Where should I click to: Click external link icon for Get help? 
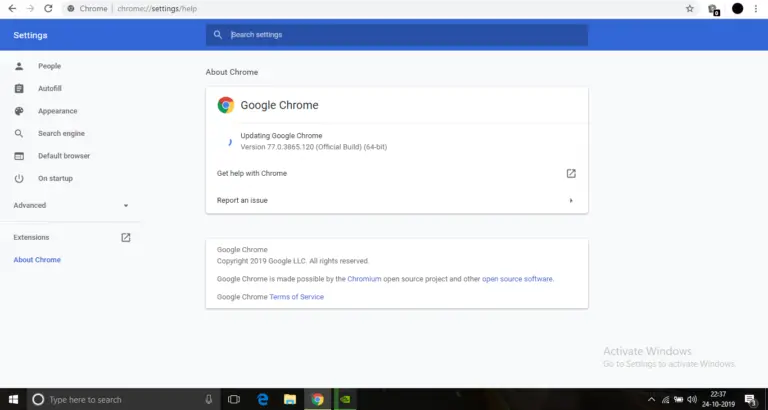[571, 173]
